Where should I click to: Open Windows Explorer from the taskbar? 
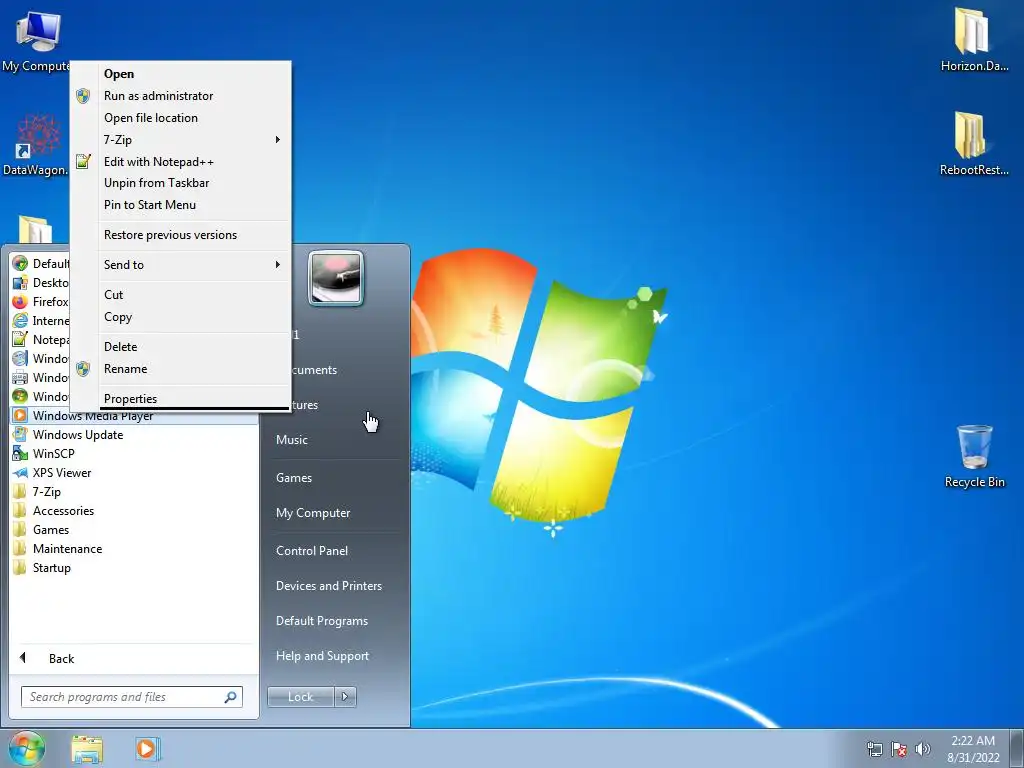coord(87,749)
